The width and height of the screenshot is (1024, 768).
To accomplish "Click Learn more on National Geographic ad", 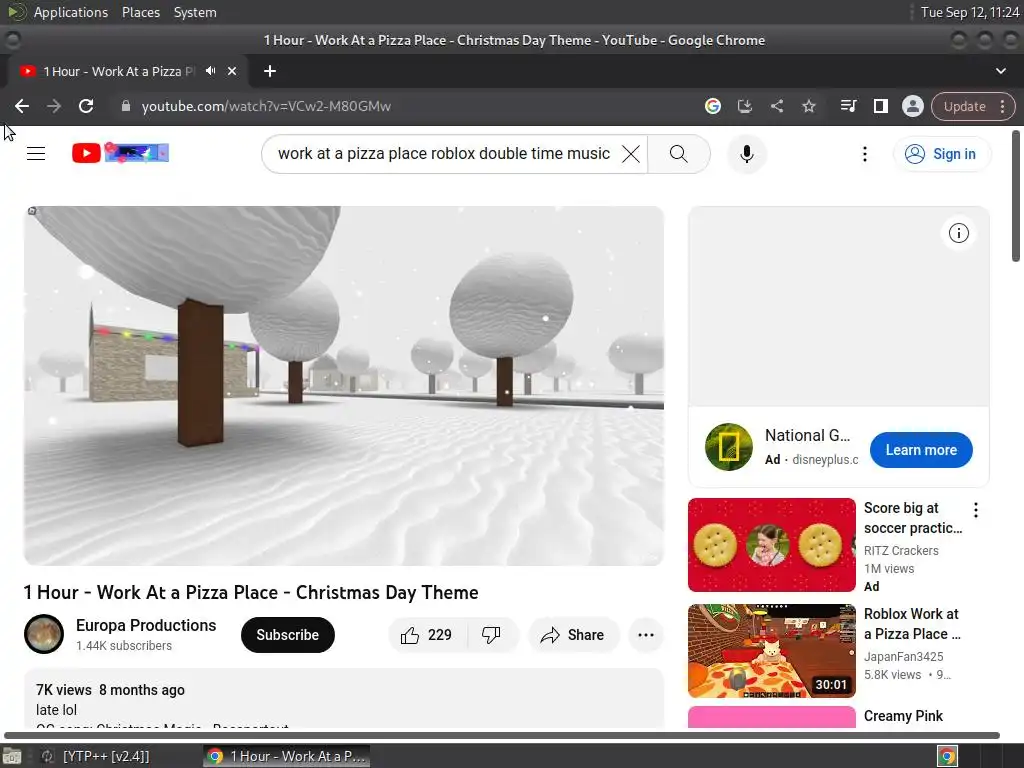I will click(921, 450).
